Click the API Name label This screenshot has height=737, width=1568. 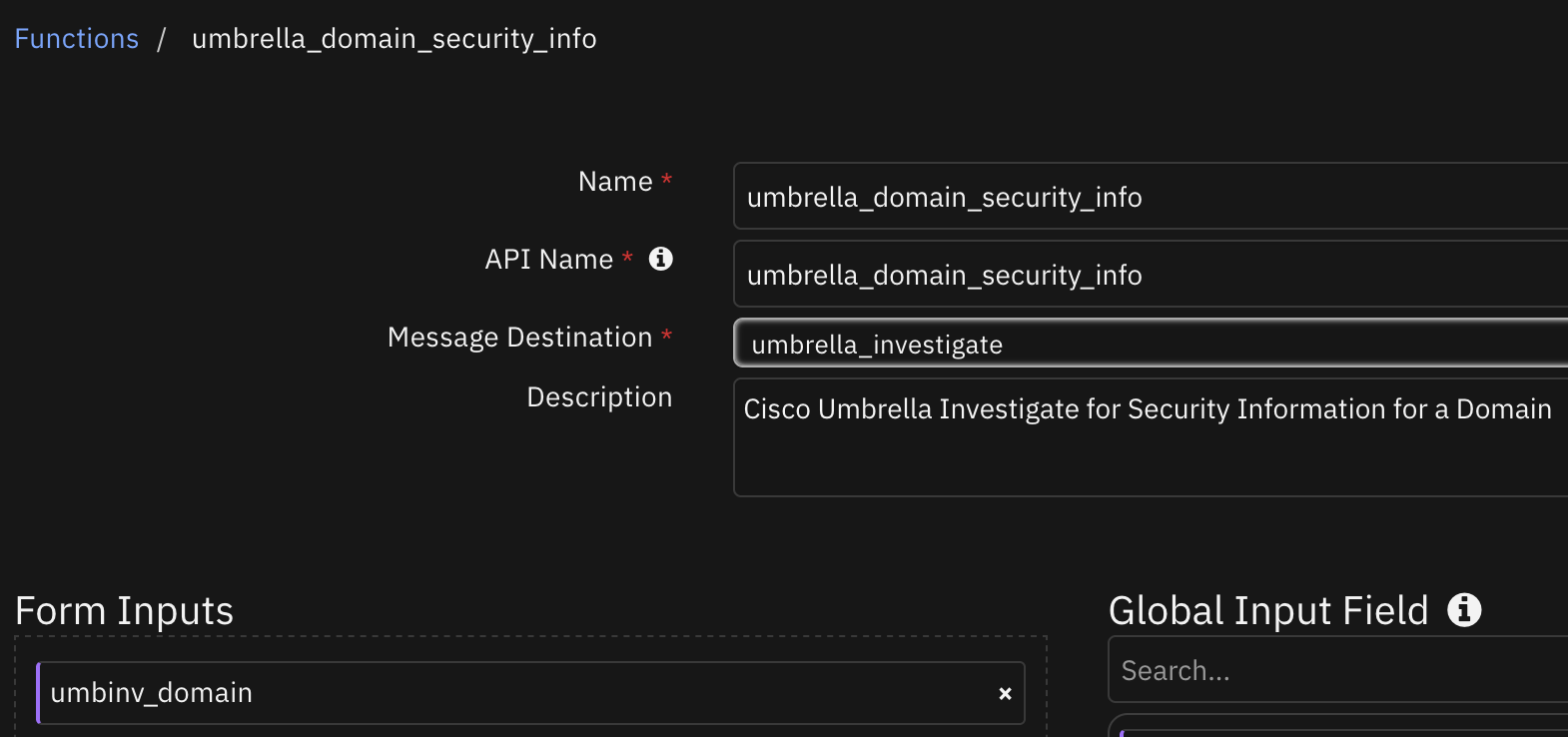point(548,260)
